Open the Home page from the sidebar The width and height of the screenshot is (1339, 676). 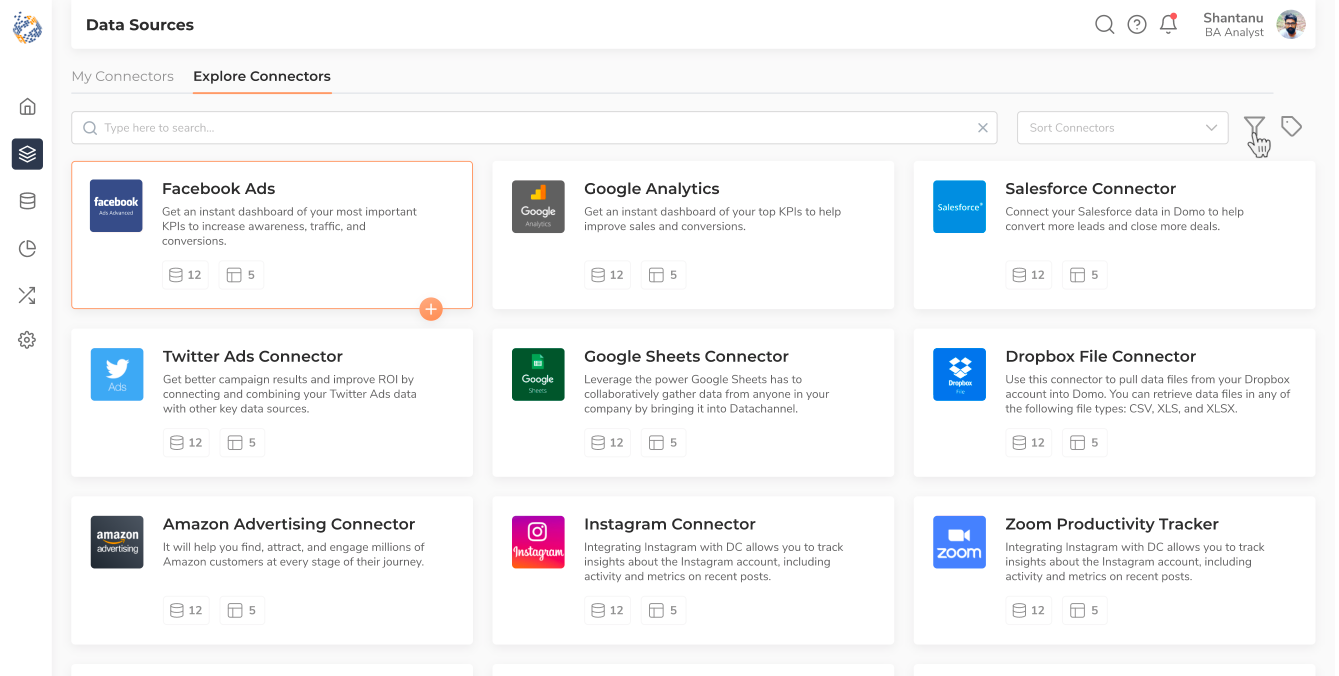[x=27, y=106]
